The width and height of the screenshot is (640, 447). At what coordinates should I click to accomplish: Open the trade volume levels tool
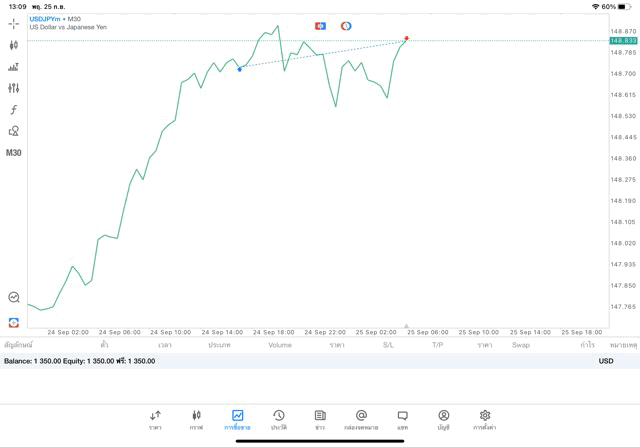[x=13, y=67]
